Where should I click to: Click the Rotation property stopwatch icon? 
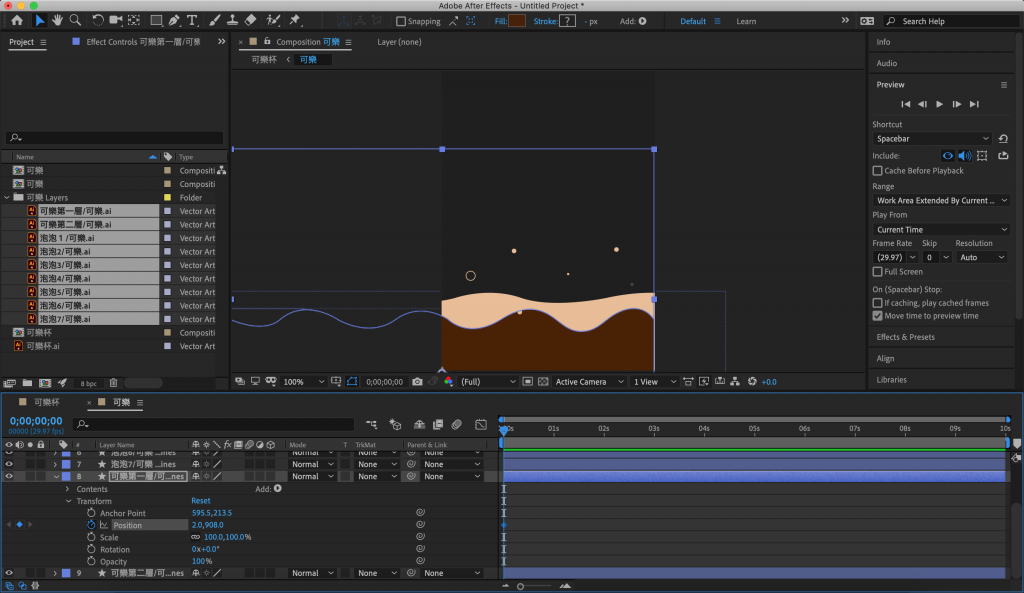click(x=91, y=549)
